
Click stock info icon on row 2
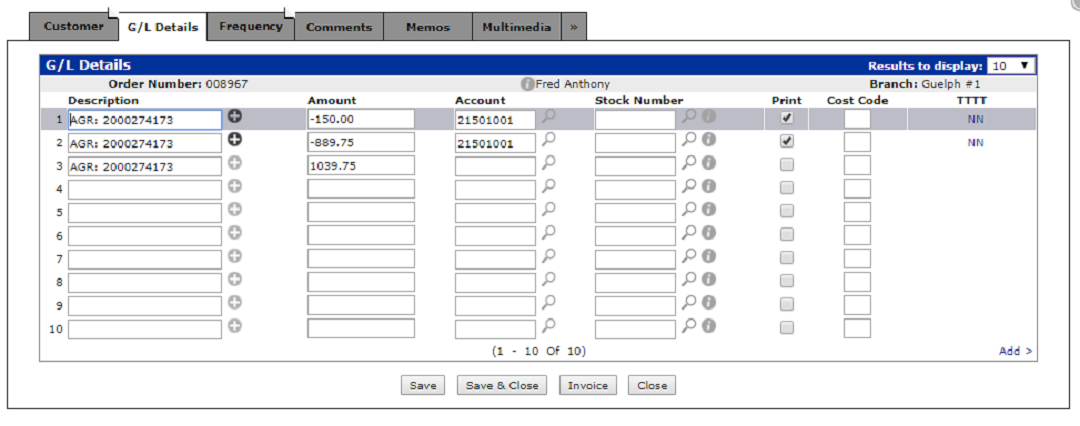[709, 141]
